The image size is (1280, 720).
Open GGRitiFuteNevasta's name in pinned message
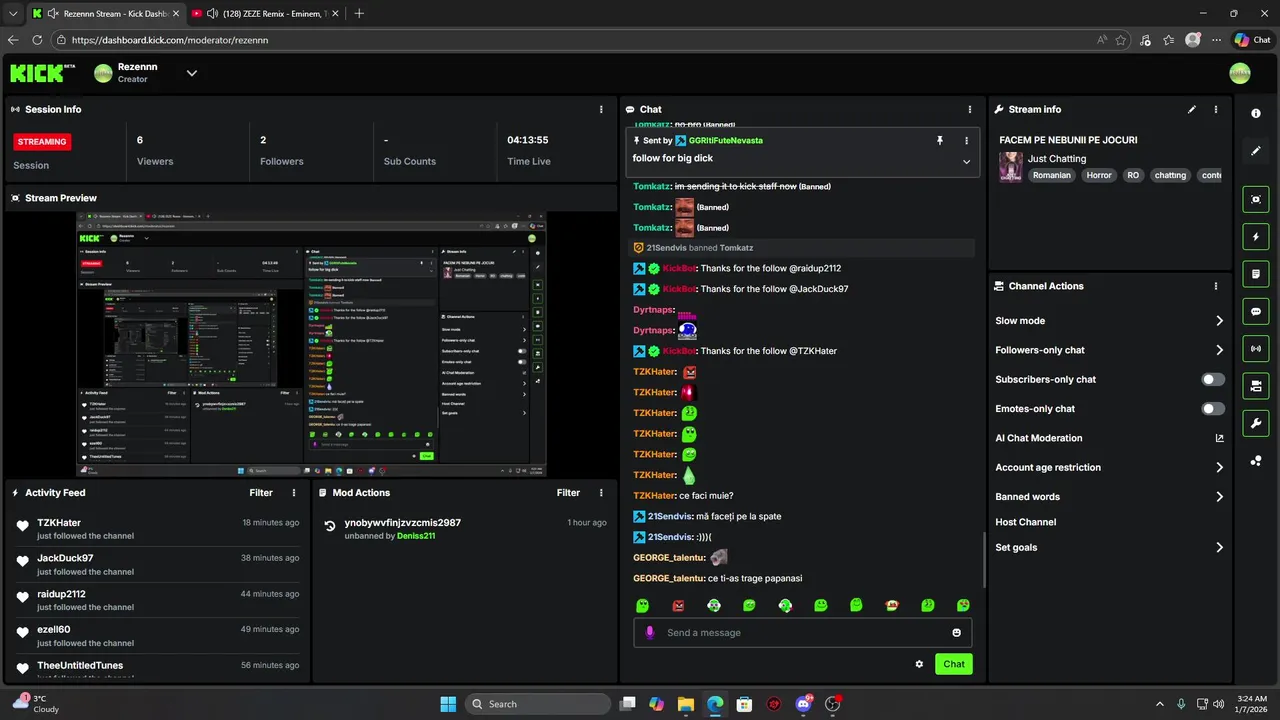(x=726, y=141)
